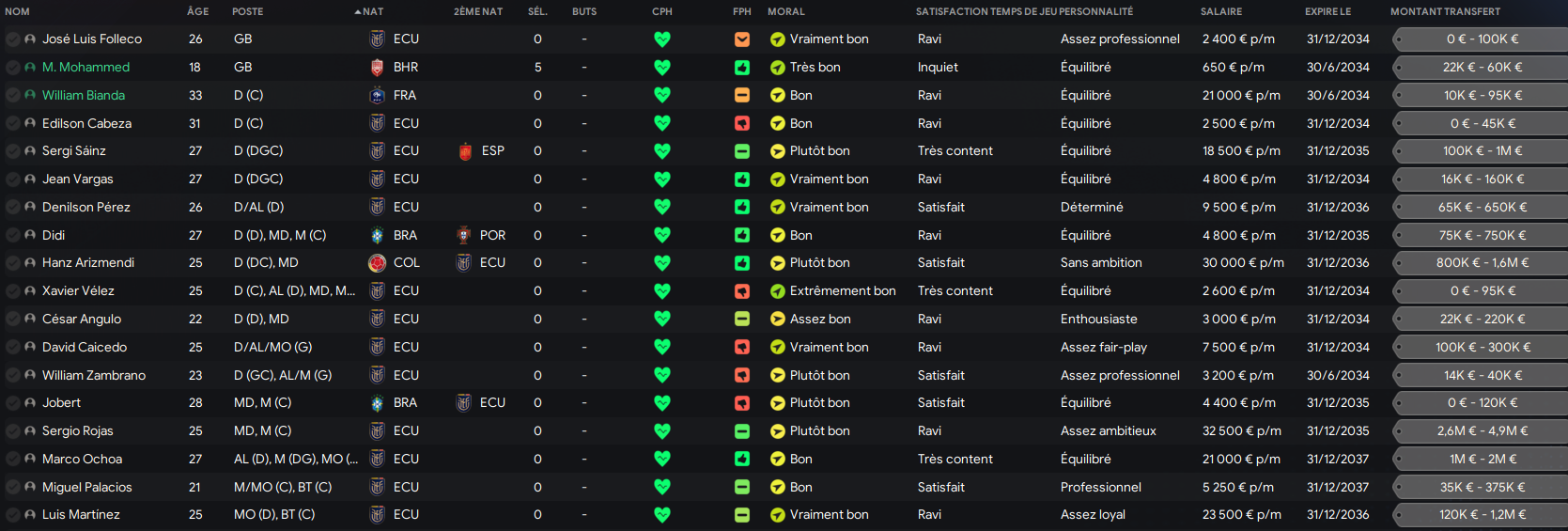1568x531 pixels.
Task: Click the red thumbs-down form icon for Edilson Cabeza
Action: tap(742, 123)
